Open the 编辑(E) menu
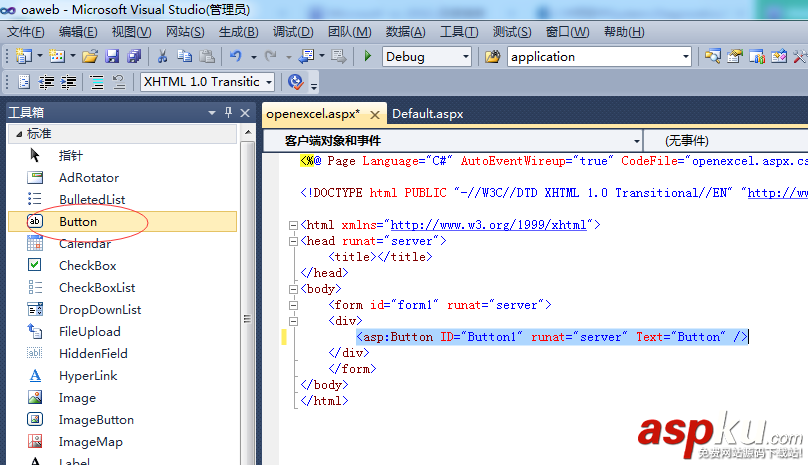 point(78,32)
